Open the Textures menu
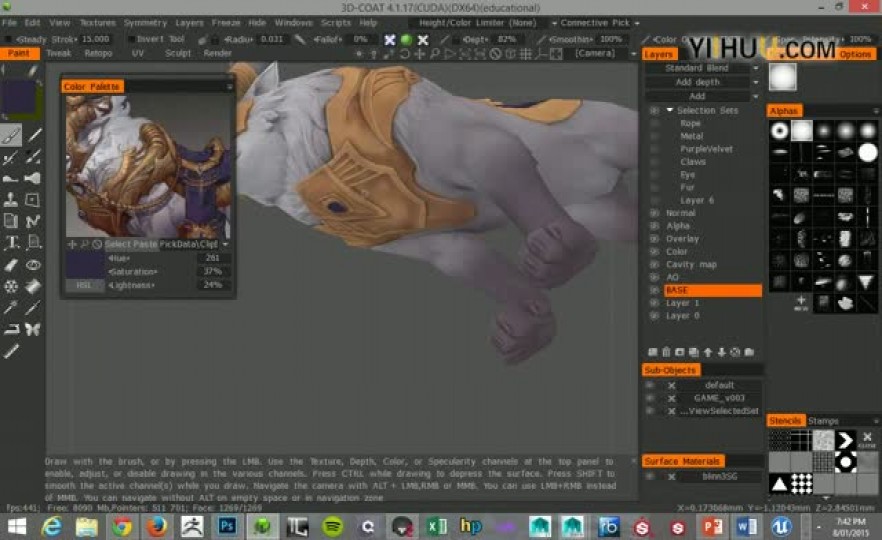Image resolution: width=882 pixels, height=540 pixels. 97,23
